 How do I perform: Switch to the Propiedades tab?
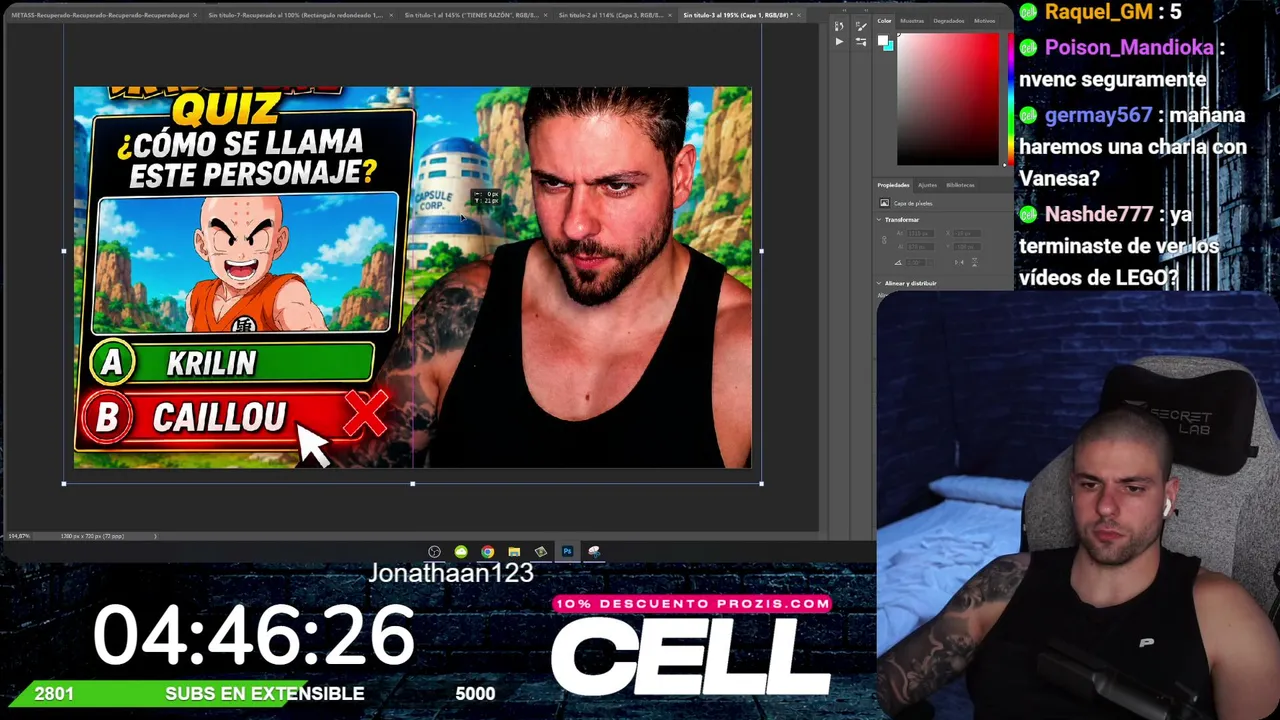(x=893, y=185)
